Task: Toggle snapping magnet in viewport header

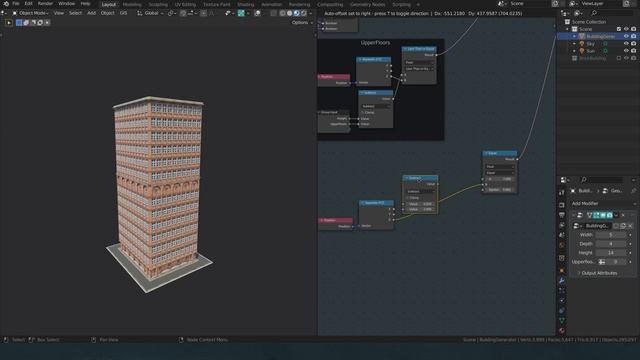Action: [x=183, y=13]
